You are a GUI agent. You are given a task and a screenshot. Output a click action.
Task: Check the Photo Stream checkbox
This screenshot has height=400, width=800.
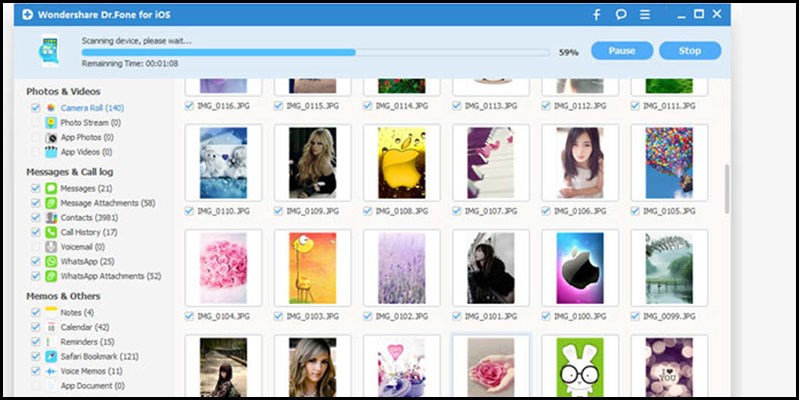point(35,122)
